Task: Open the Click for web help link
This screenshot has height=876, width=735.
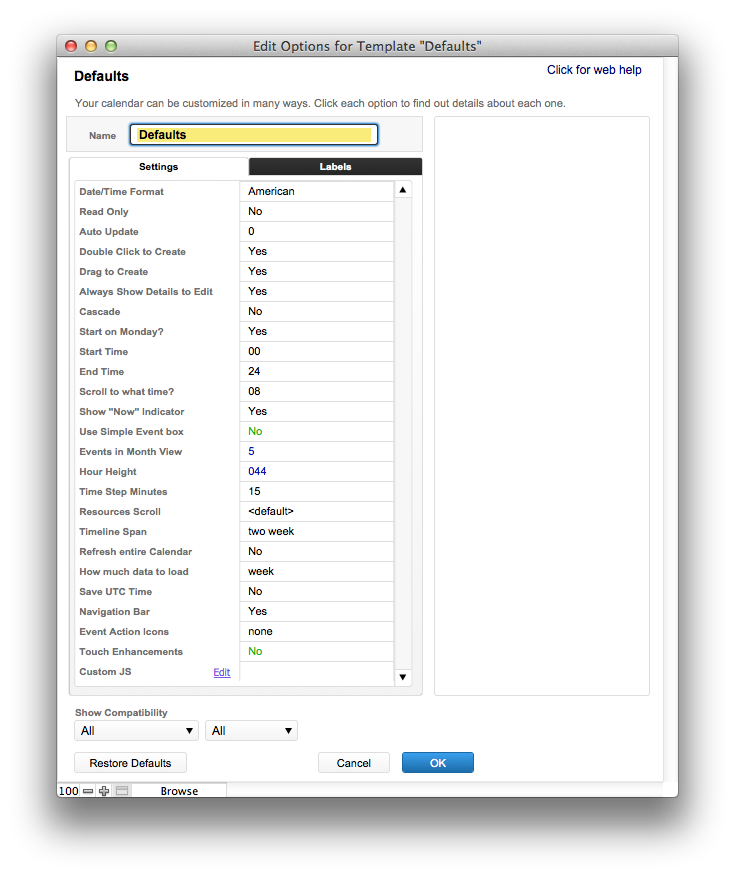Action: tap(594, 70)
